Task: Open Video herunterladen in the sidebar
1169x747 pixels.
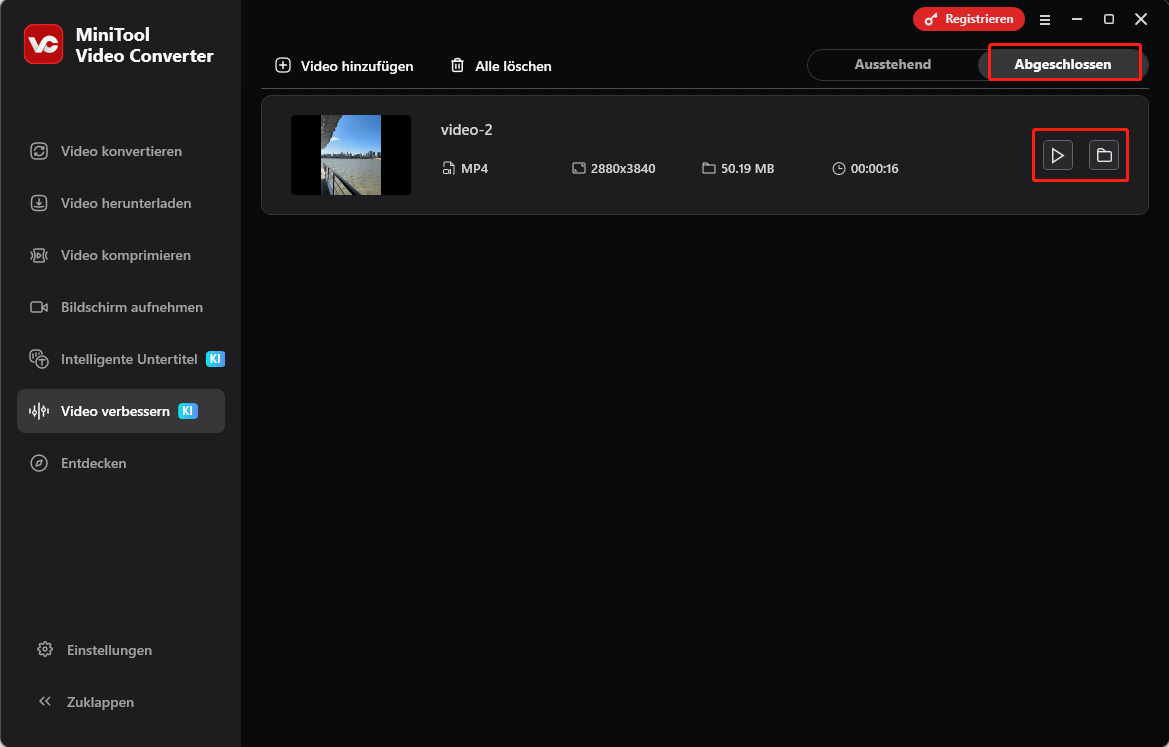Action: click(x=121, y=204)
